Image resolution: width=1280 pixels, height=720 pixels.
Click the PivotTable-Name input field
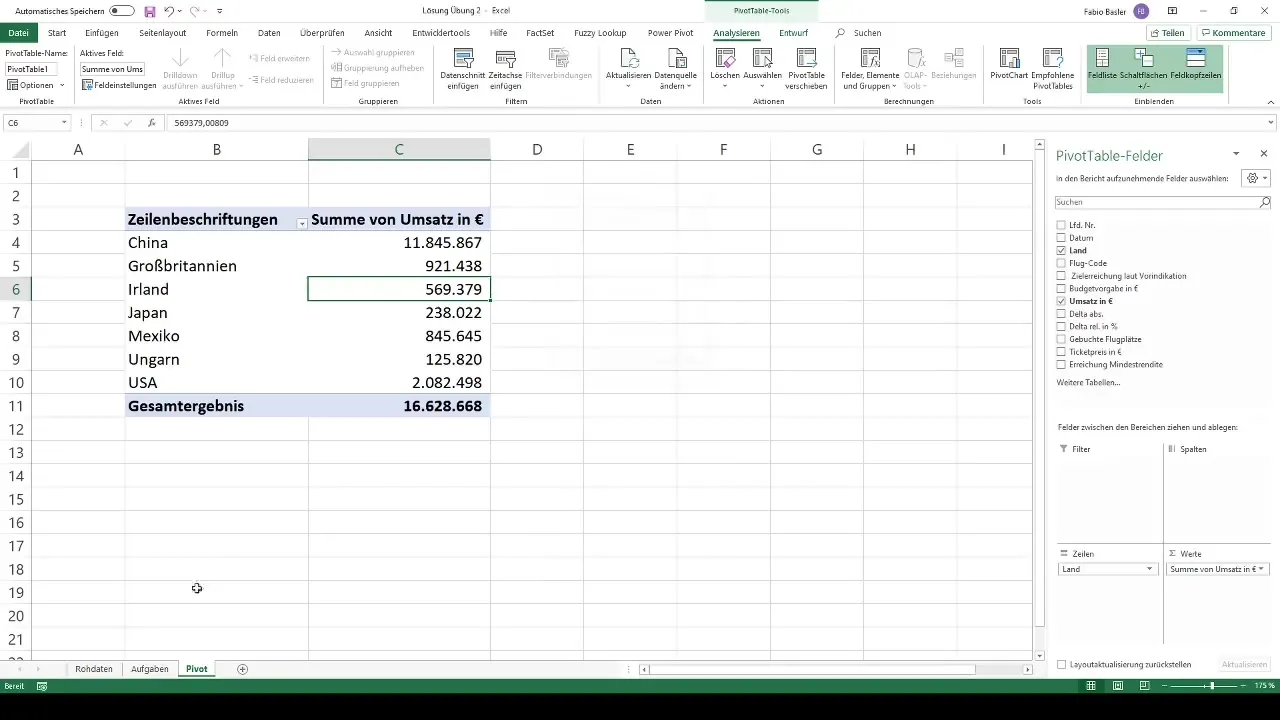[x=31, y=69]
